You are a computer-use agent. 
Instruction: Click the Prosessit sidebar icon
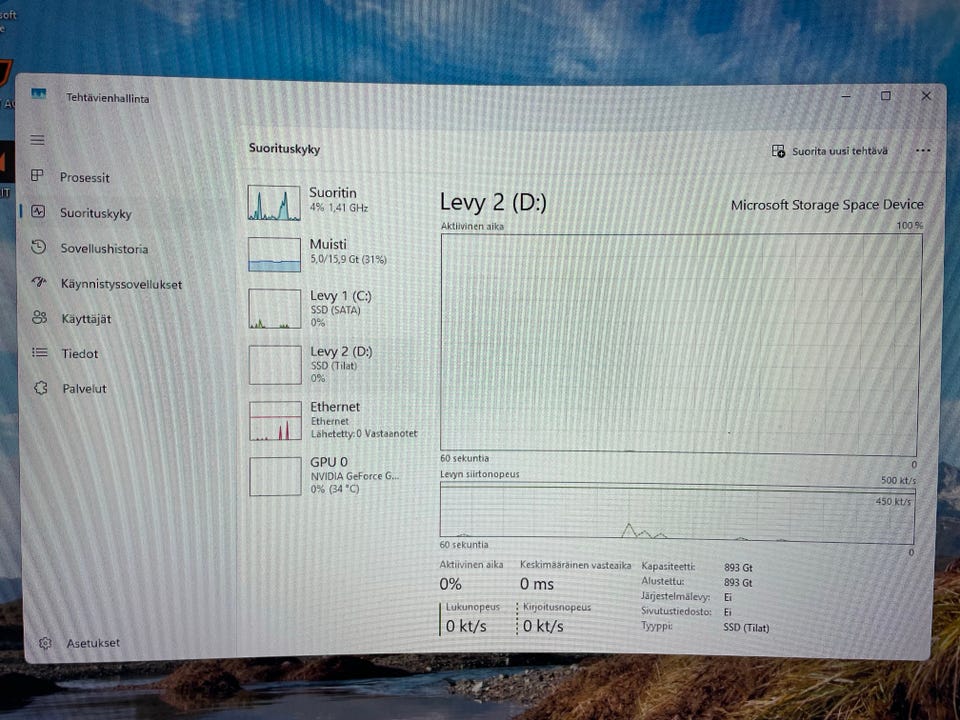point(37,176)
